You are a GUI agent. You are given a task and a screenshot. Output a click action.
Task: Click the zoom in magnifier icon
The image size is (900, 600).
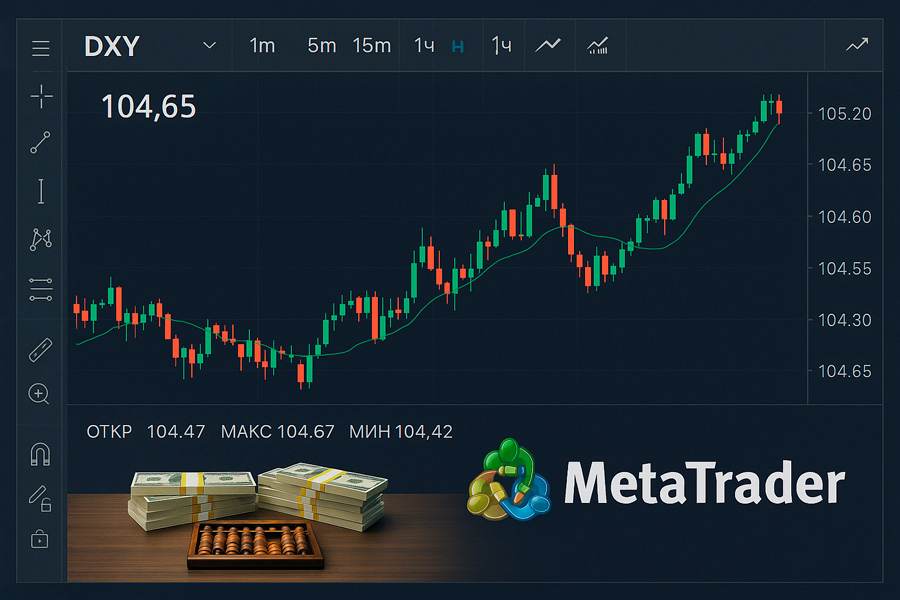pyautogui.click(x=40, y=394)
